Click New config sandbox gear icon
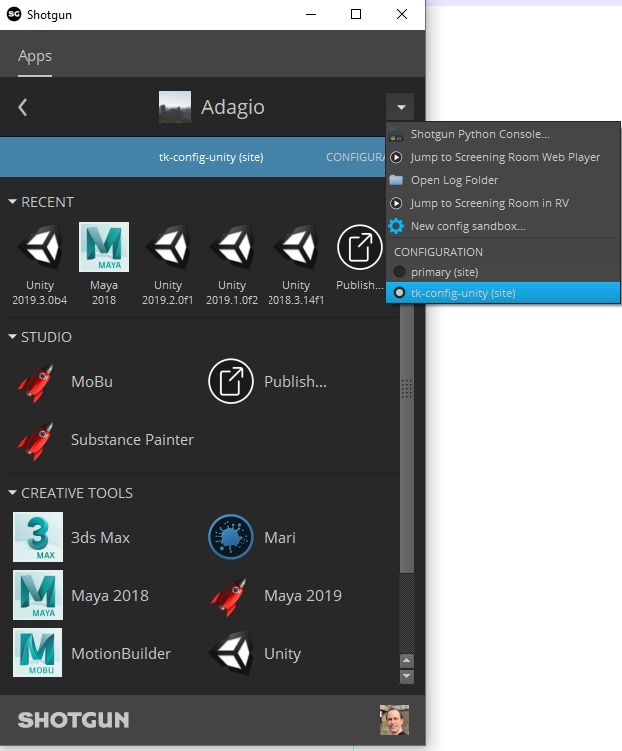 coord(396,226)
